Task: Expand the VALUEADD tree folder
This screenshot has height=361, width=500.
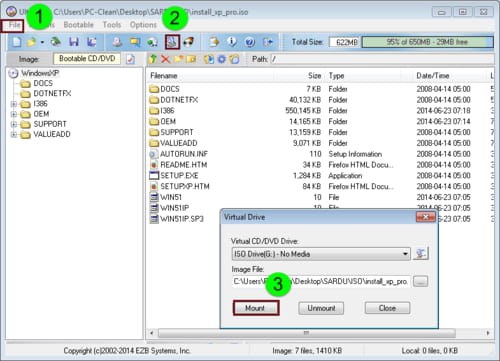Action: [x=14, y=135]
